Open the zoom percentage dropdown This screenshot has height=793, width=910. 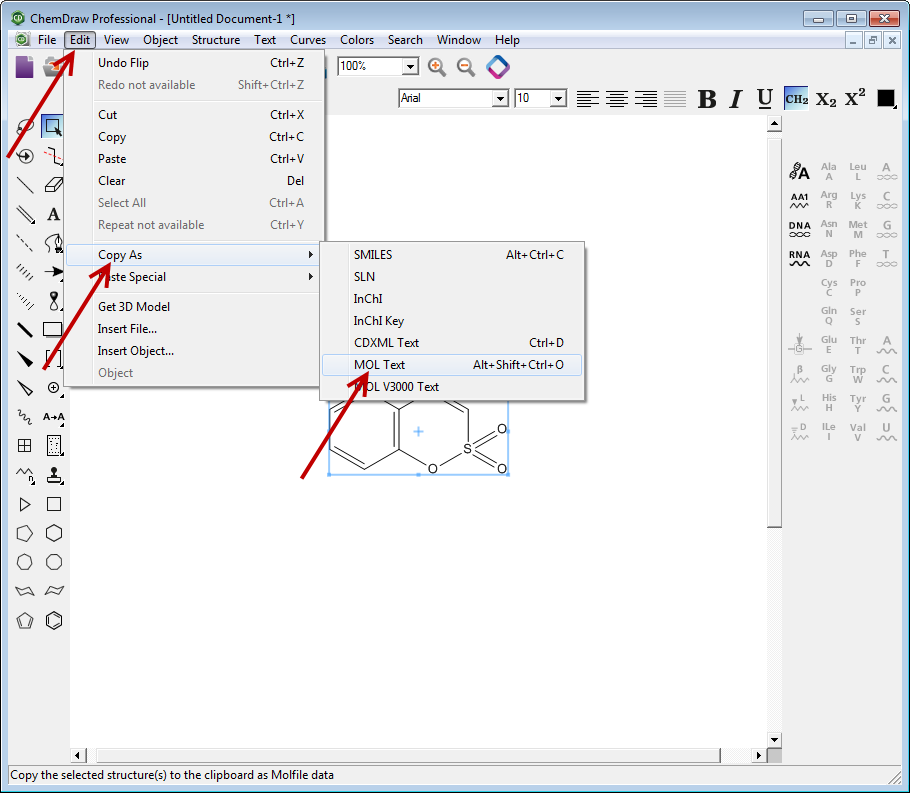[409, 66]
